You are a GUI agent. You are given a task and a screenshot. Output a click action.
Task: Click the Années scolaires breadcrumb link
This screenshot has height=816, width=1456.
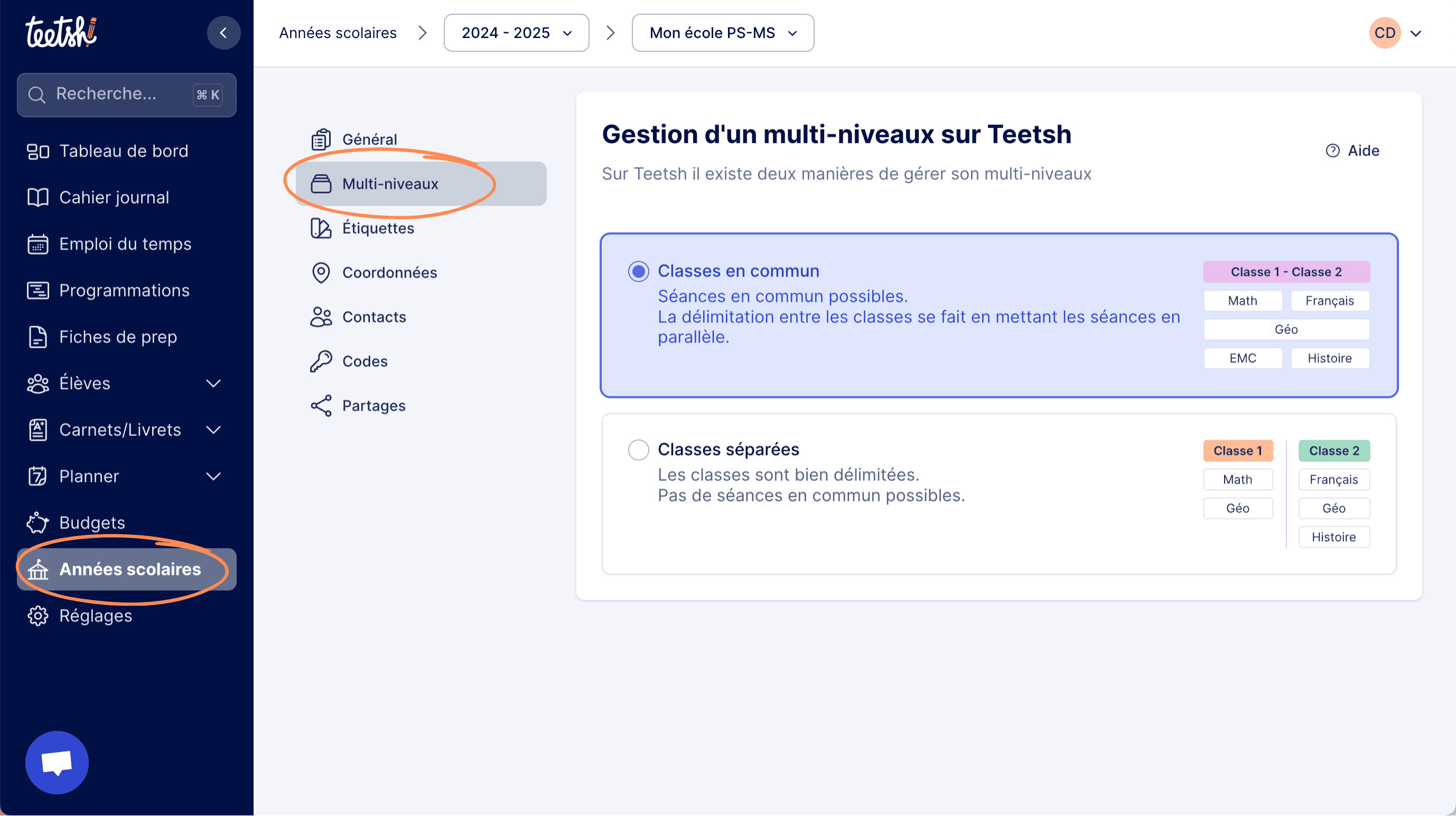(338, 33)
